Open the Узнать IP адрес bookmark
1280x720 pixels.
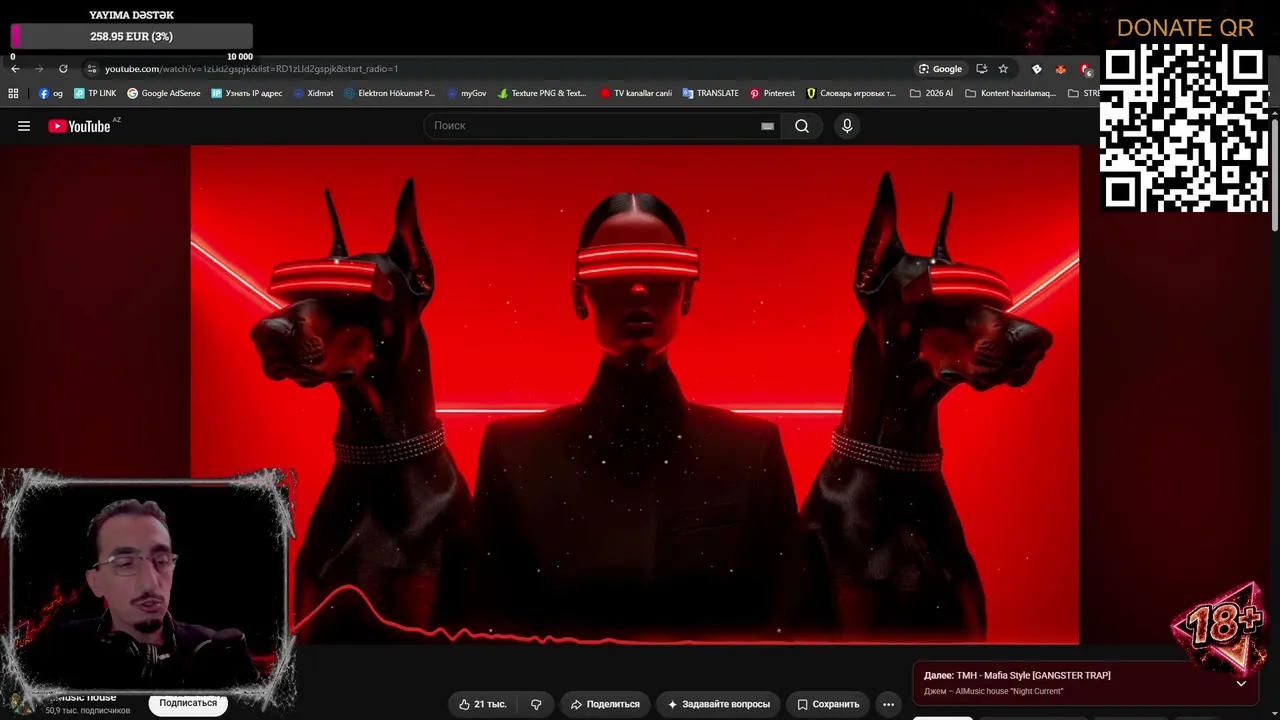pyautogui.click(x=247, y=93)
